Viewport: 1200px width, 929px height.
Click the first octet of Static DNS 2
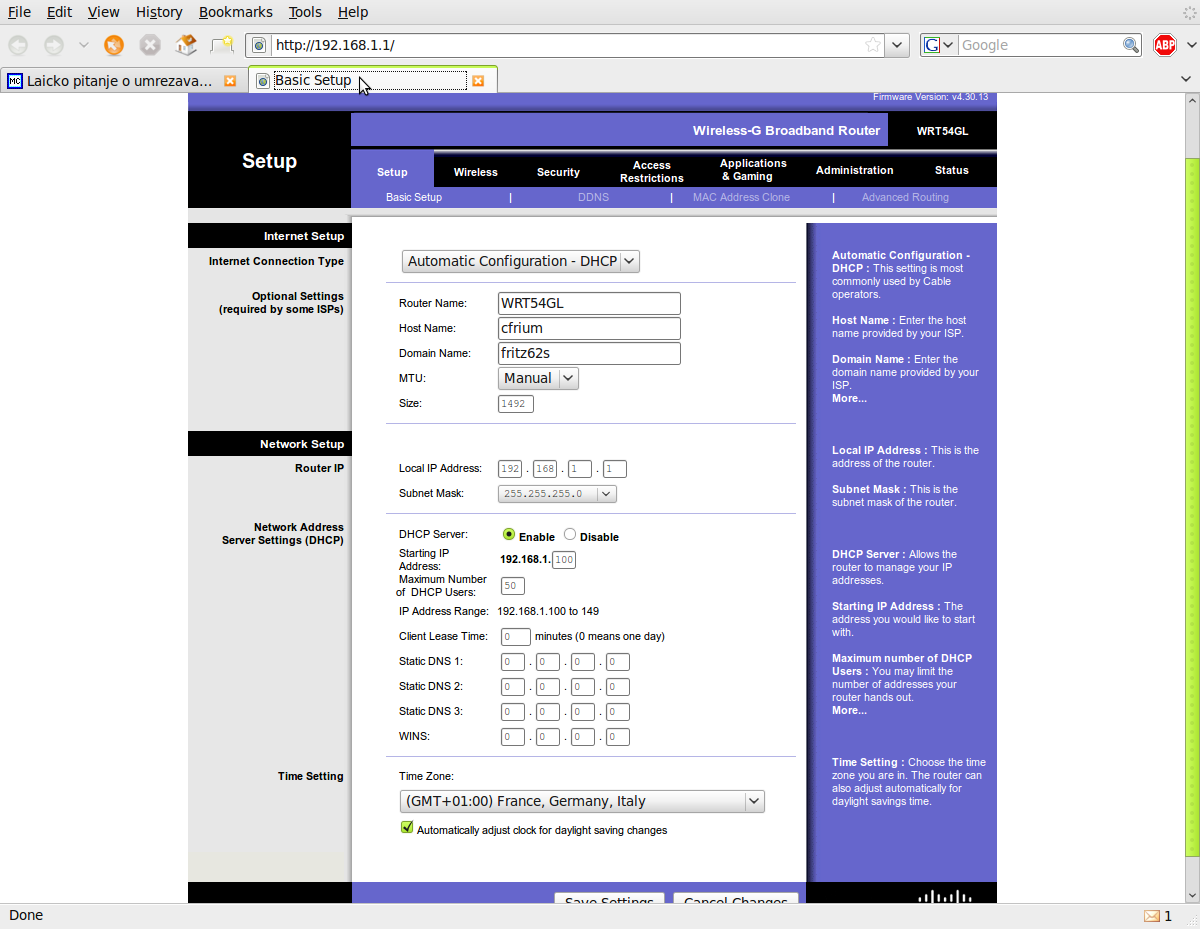coord(513,687)
